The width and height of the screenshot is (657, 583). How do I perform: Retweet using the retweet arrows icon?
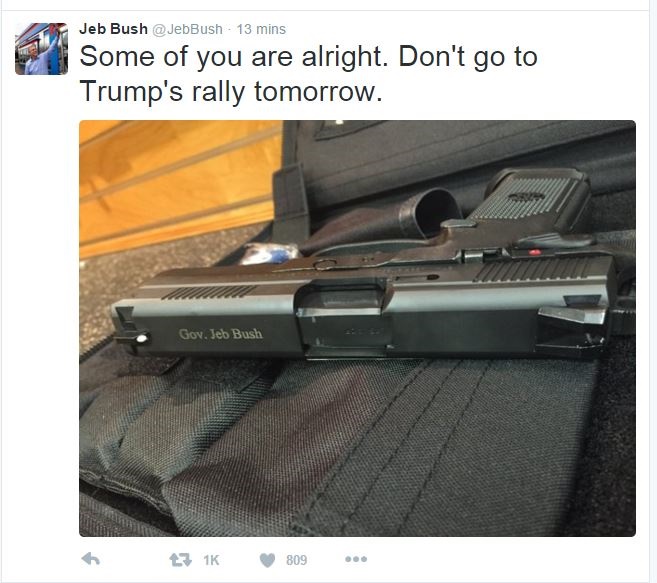click(x=180, y=560)
